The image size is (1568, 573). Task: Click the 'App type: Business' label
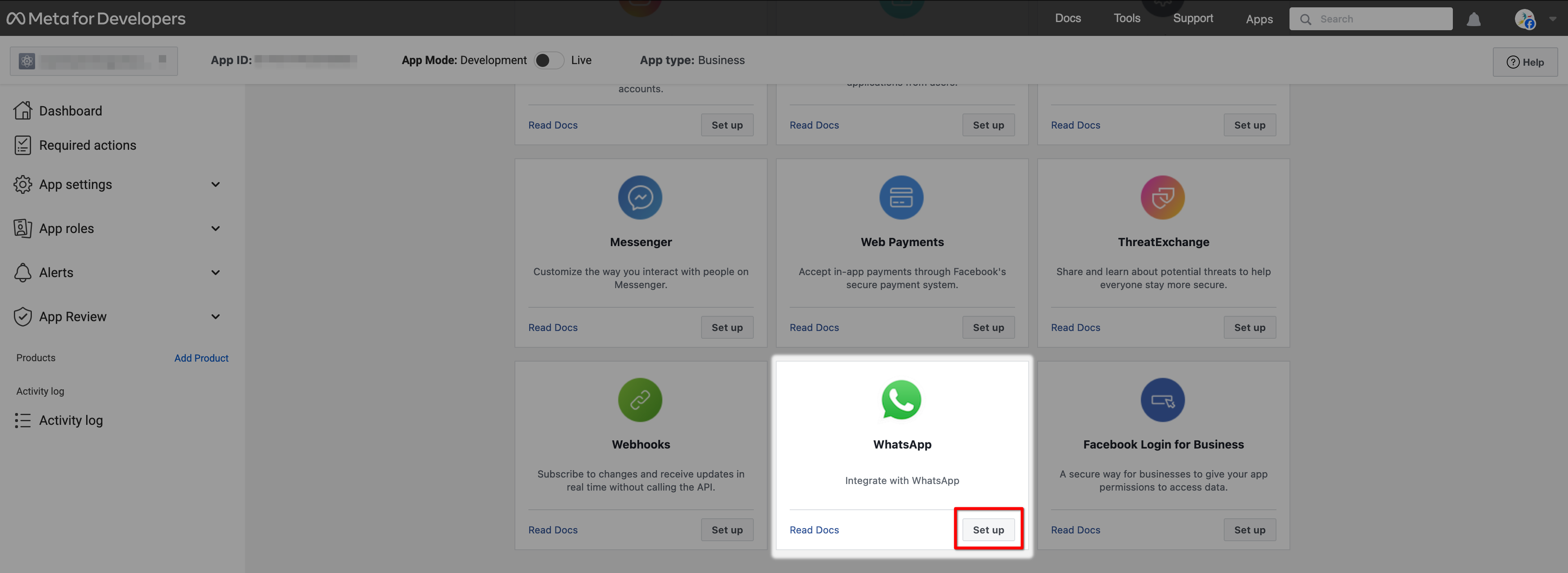coord(692,60)
